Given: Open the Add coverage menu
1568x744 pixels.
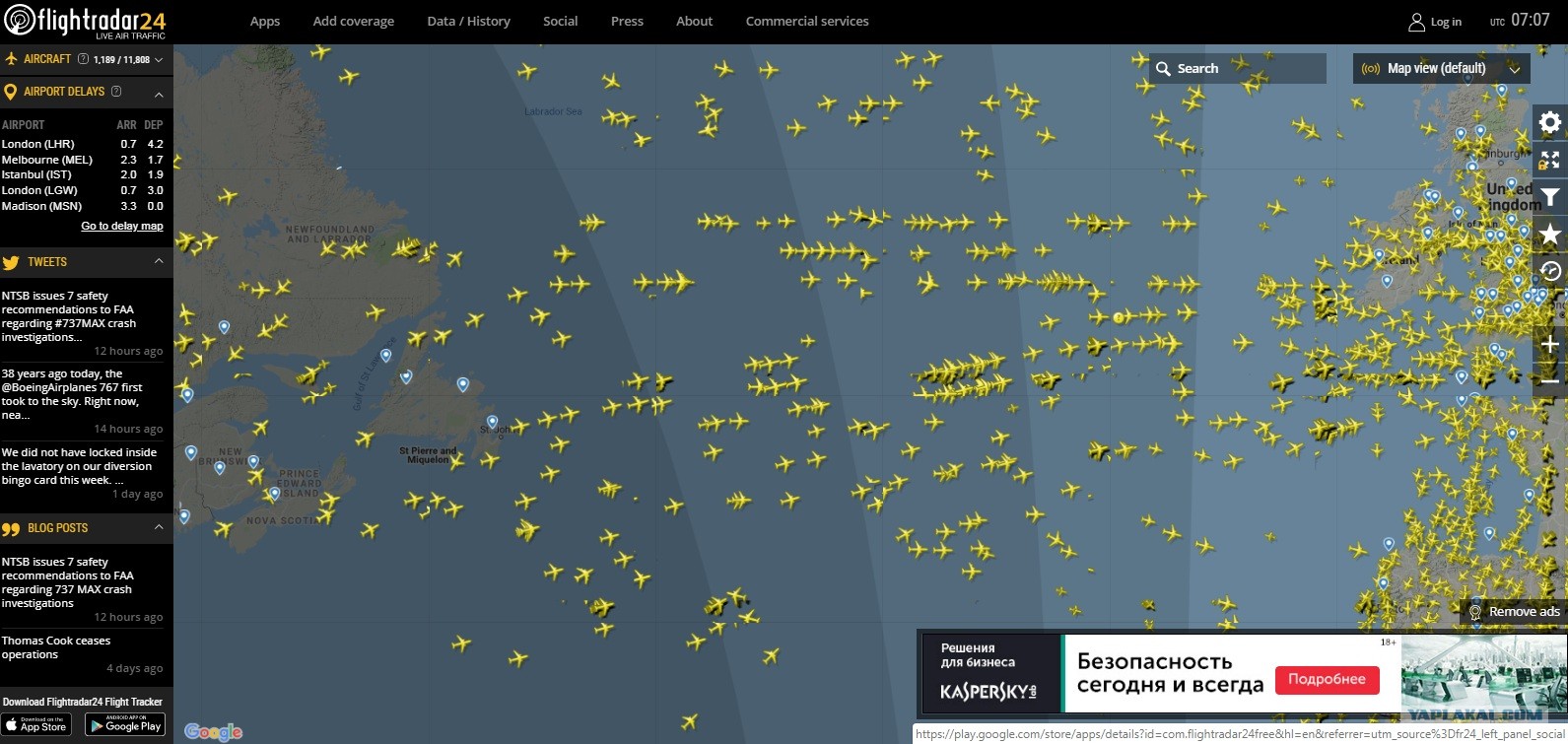Looking at the screenshot, I should click(x=354, y=22).
